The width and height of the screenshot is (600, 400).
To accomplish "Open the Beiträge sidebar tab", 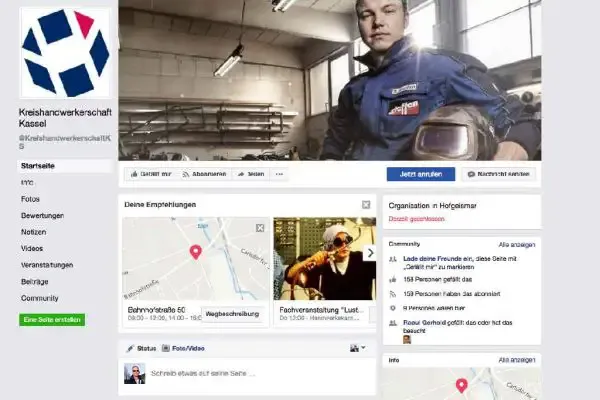I will (x=34, y=282).
